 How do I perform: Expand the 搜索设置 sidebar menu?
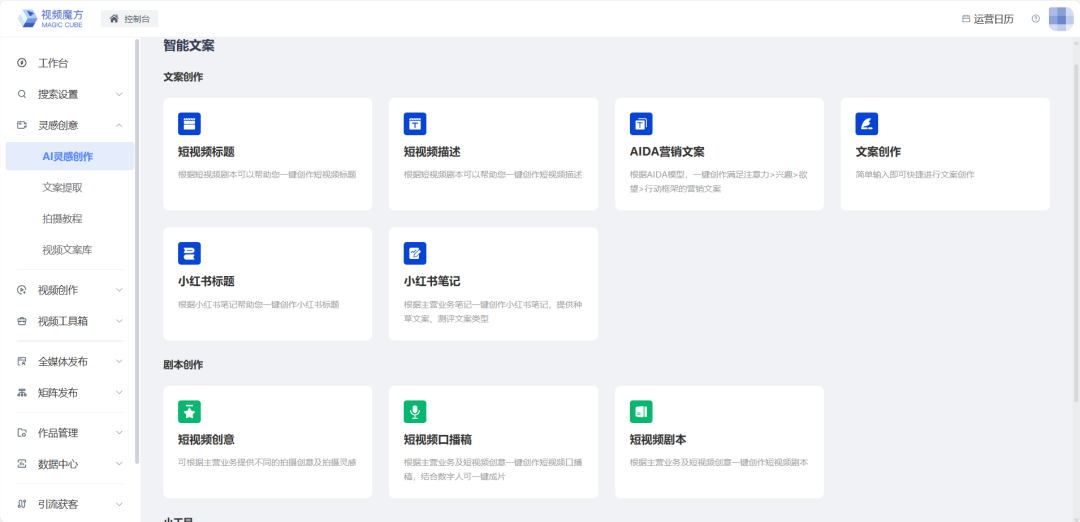click(68, 94)
